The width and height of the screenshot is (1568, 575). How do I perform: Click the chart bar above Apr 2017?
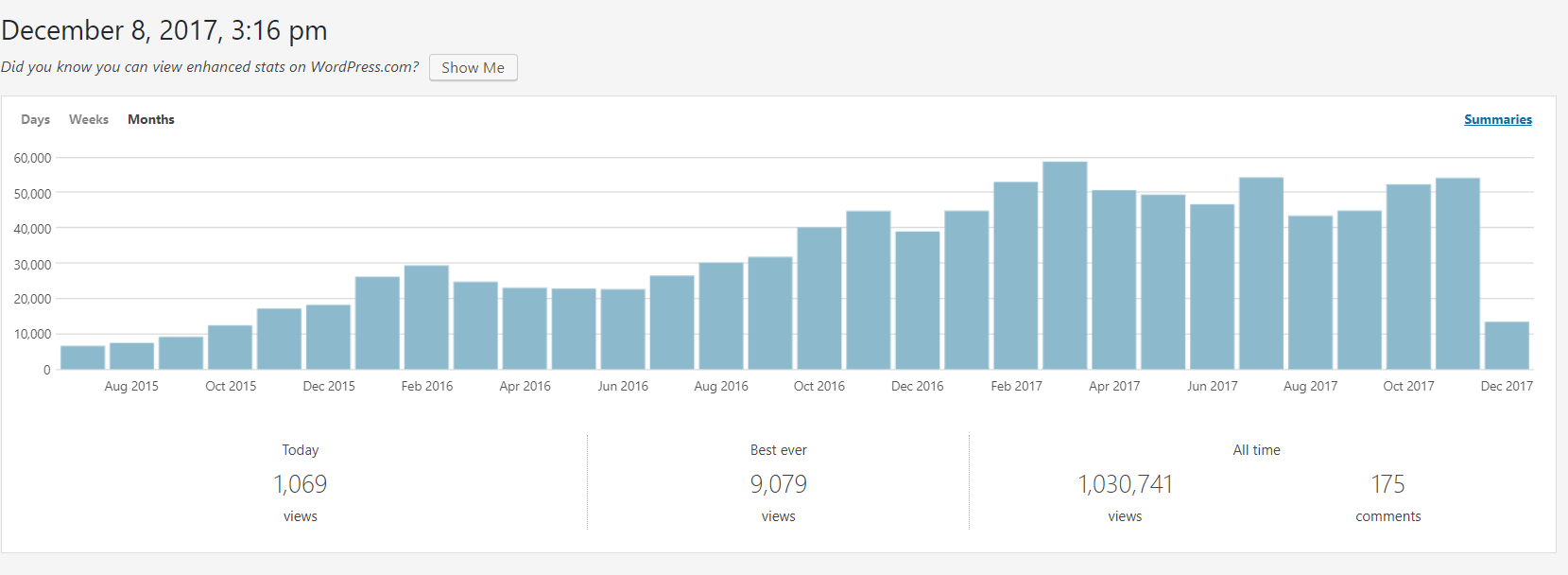click(x=1114, y=280)
